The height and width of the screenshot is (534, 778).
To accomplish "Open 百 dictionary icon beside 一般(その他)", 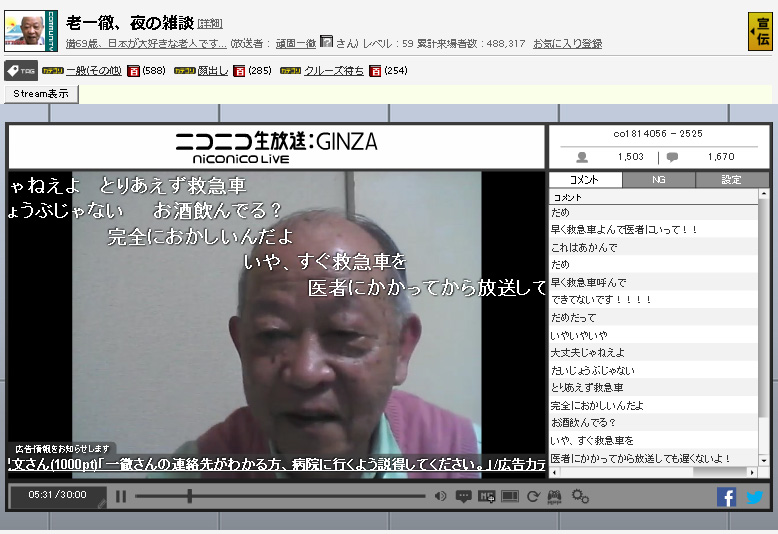I will point(133,71).
